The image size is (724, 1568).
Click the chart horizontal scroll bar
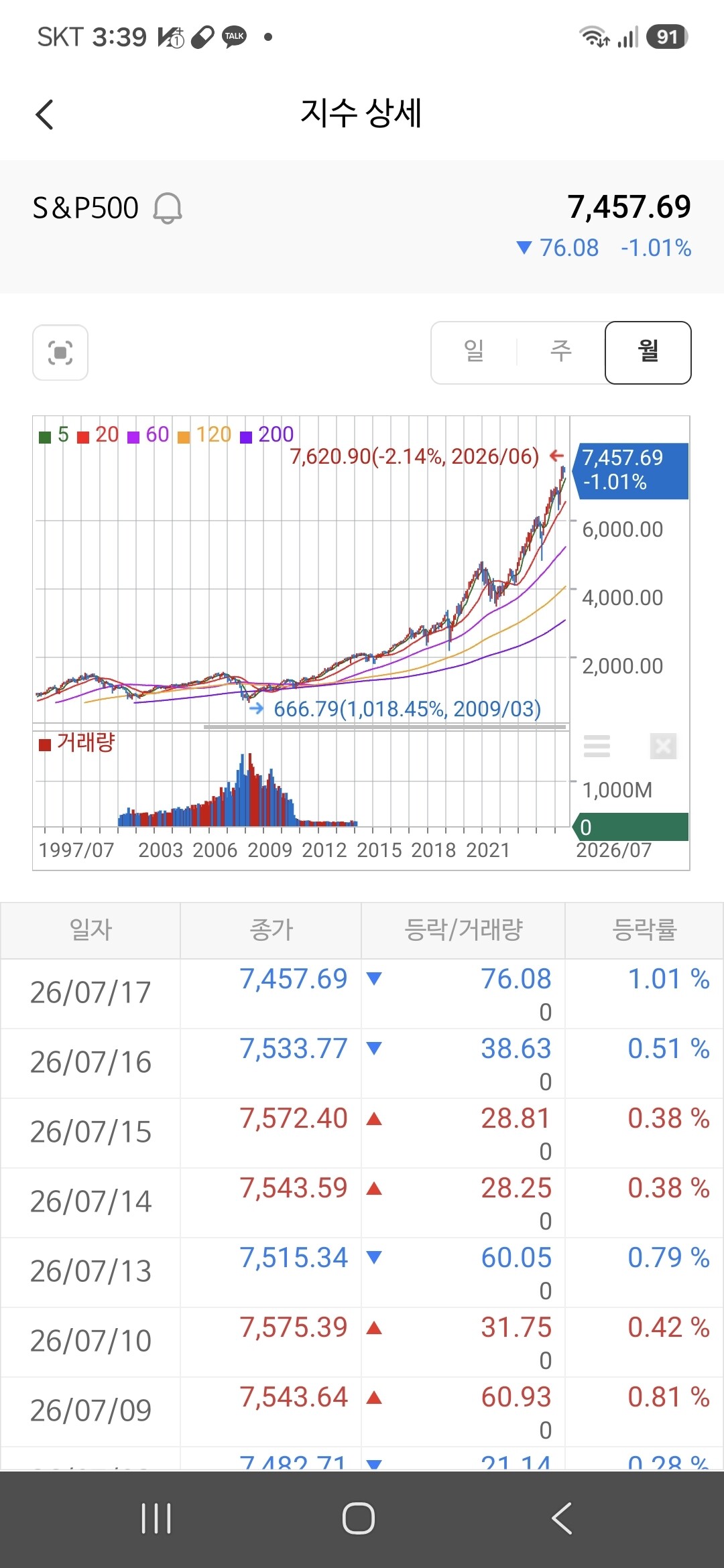[x=385, y=726]
